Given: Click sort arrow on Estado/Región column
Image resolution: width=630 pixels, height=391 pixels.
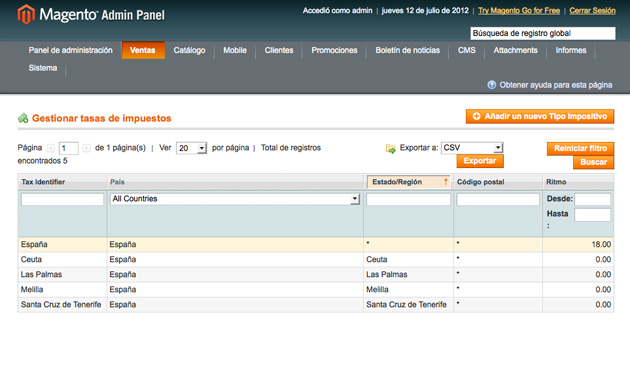Looking at the screenshot, I should (445, 182).
